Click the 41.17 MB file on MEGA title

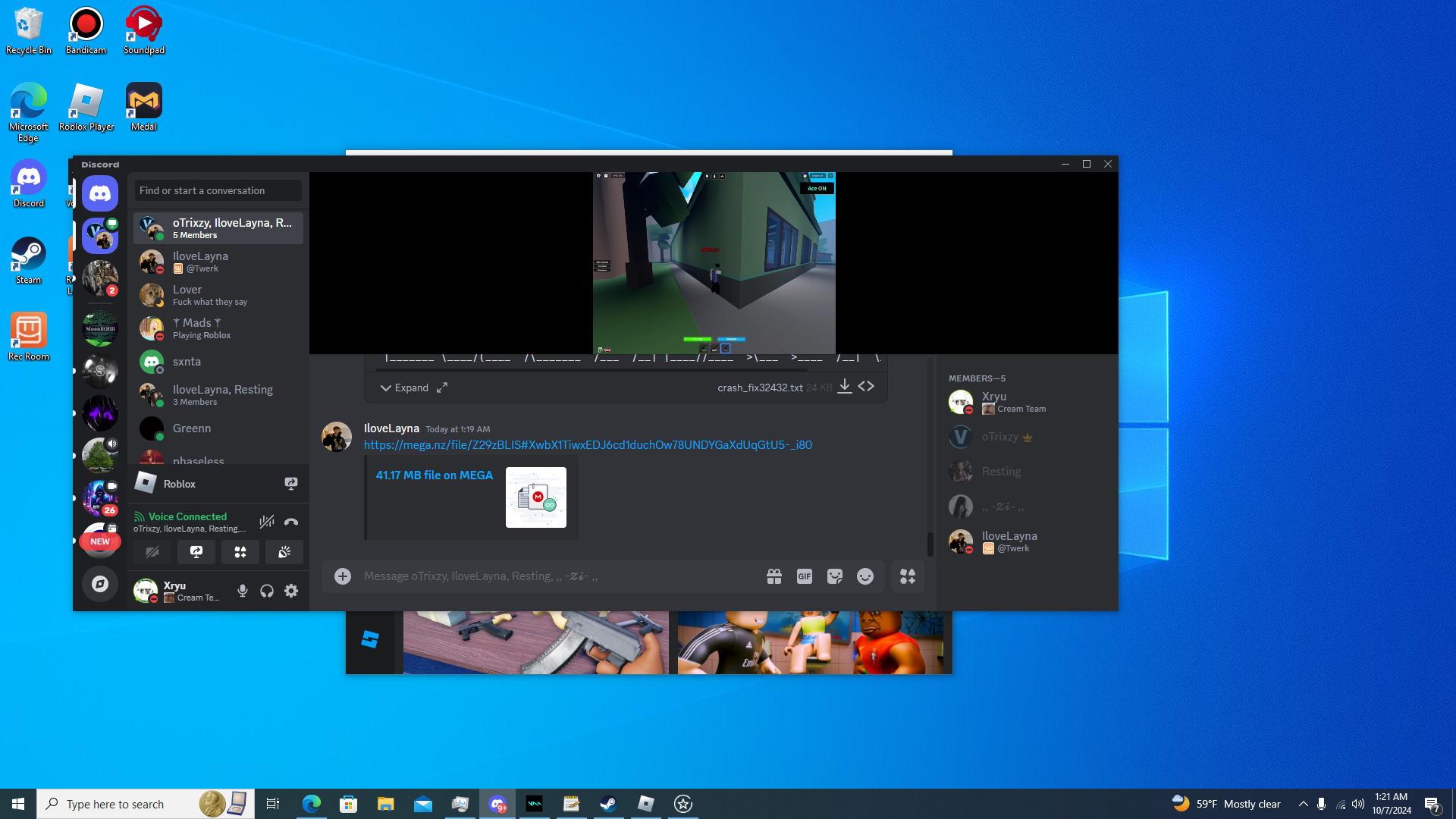434,475
